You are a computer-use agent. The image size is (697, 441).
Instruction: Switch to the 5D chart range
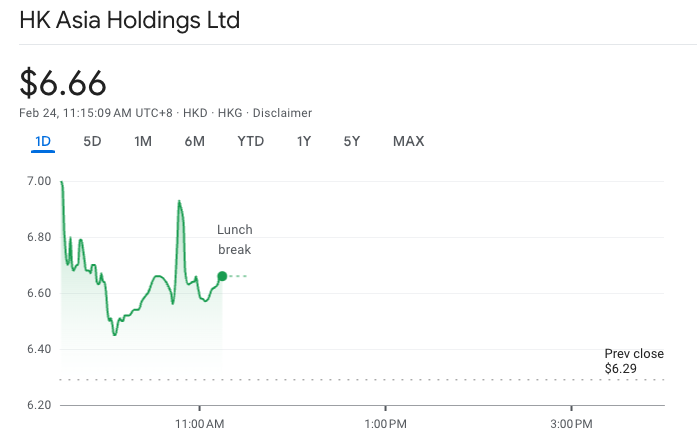point(92,141)
